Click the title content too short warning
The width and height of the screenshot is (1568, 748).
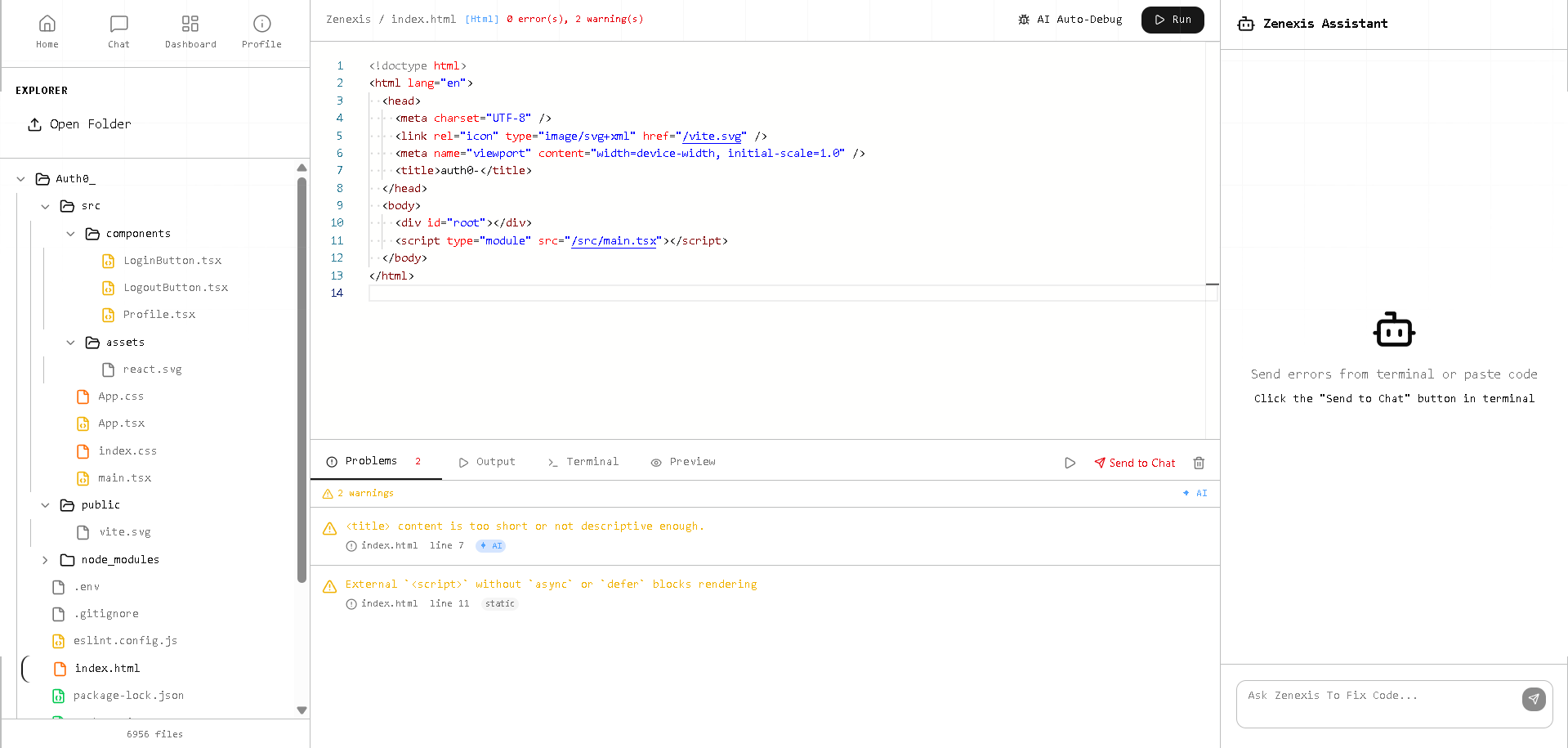[525, 526]
